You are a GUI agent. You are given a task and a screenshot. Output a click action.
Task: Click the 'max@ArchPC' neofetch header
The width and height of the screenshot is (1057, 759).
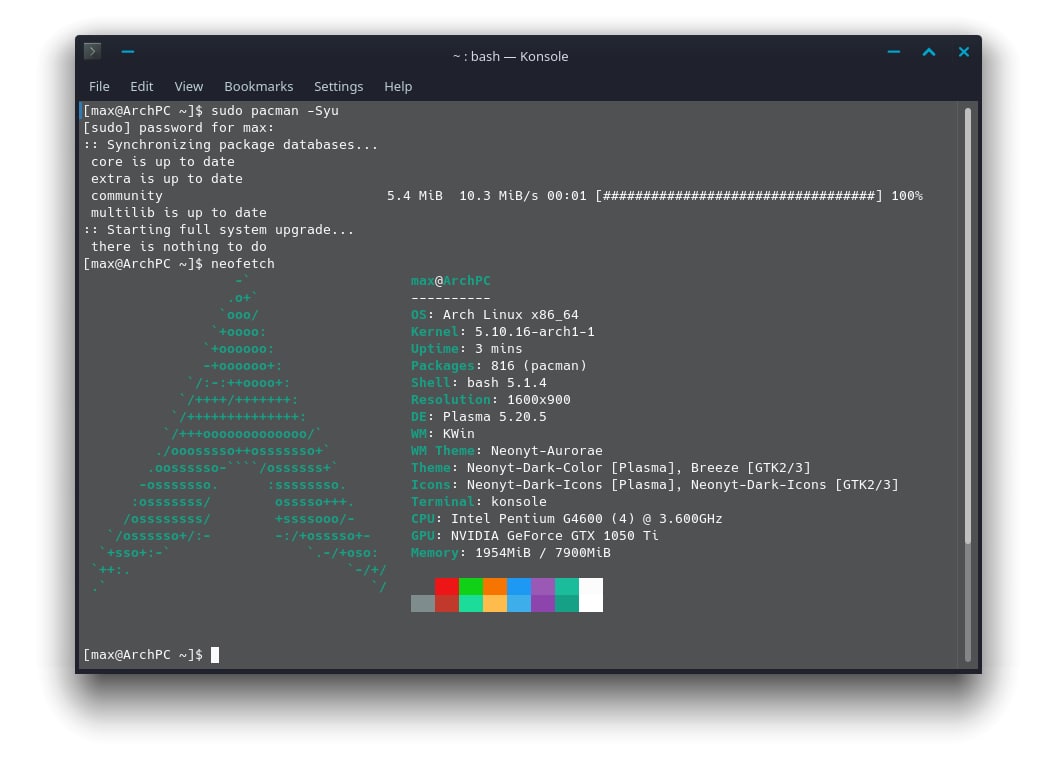click(x=450, y=280)
